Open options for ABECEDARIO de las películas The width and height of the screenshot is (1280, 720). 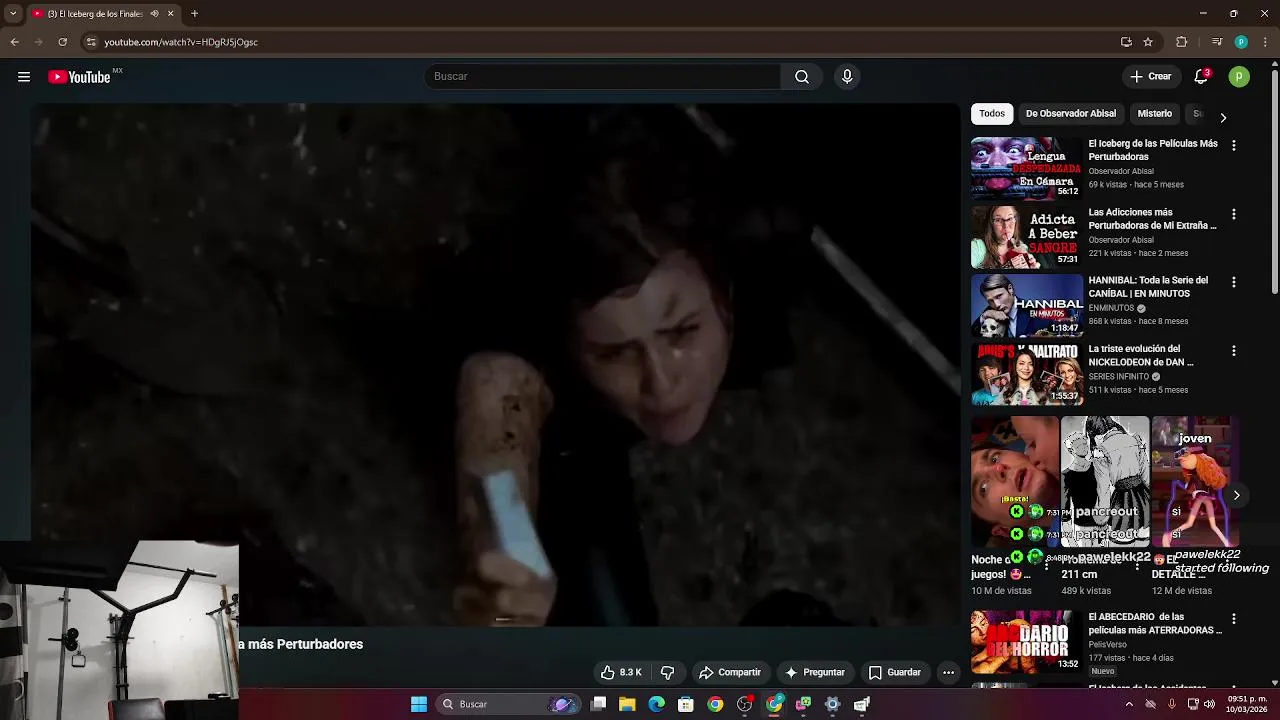pyautogui.click(x=1233, y=619)
